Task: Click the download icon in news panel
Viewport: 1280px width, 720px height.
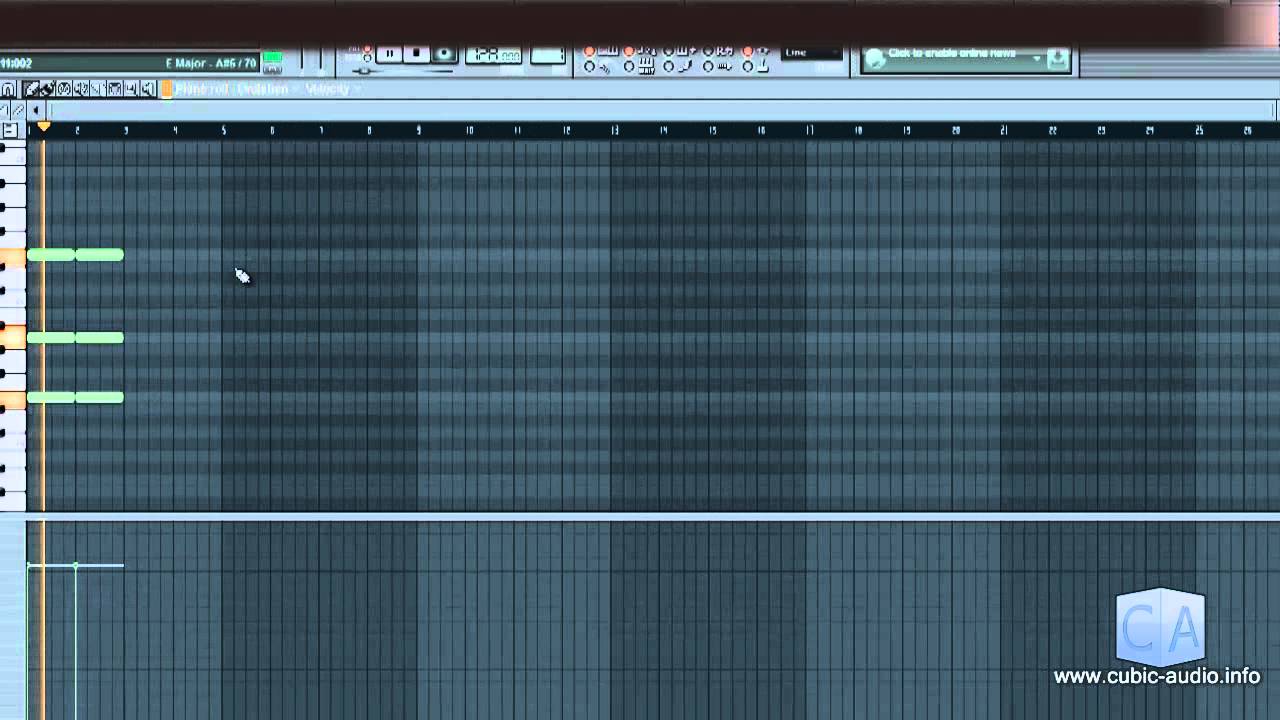Action: click(x=1058, y=60)
